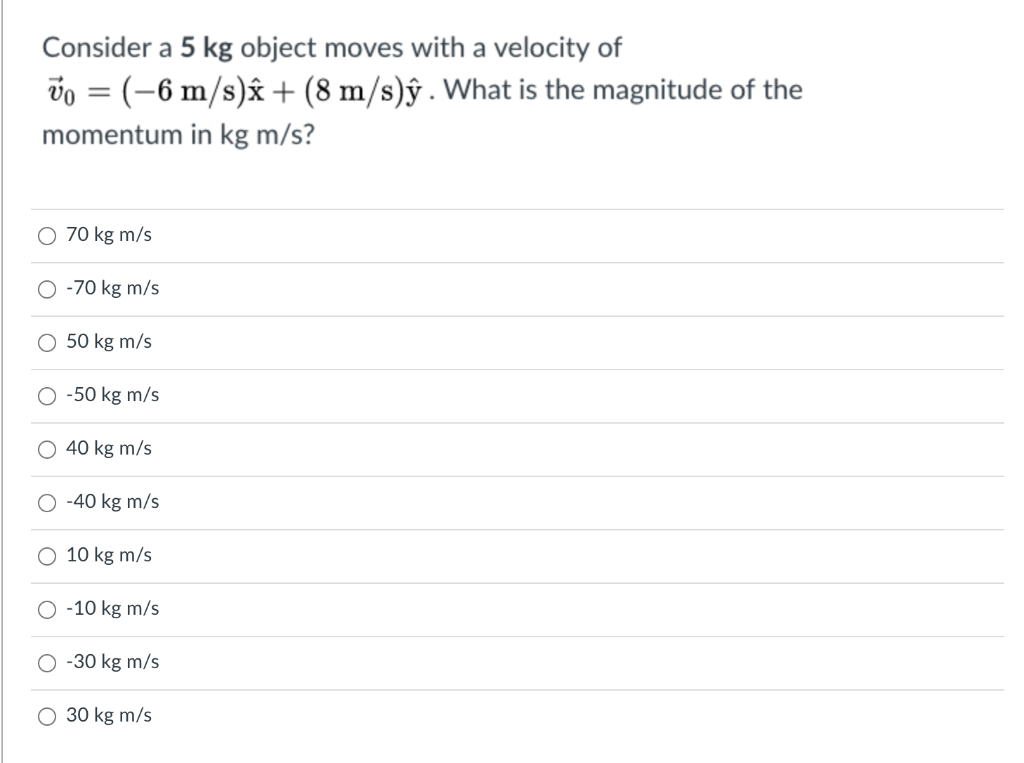
Task: Mark the -10 kg m/s radio button
Action: tap(47, 609)
